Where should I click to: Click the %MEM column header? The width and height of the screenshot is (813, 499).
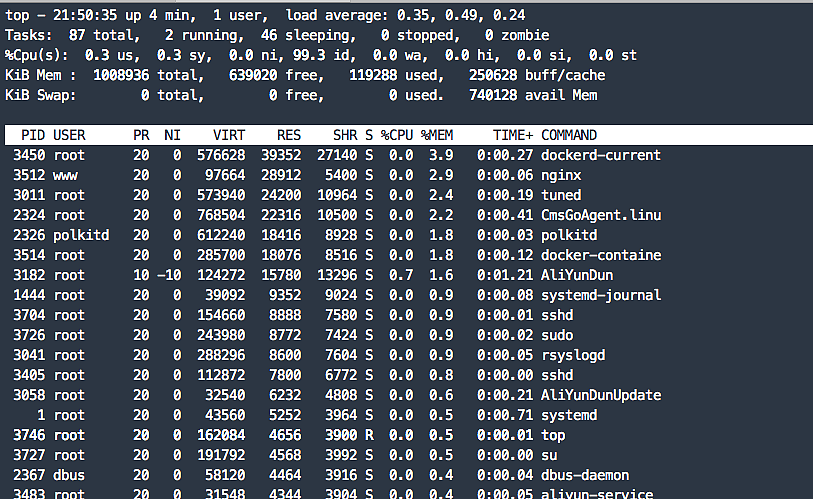(436, 135)
